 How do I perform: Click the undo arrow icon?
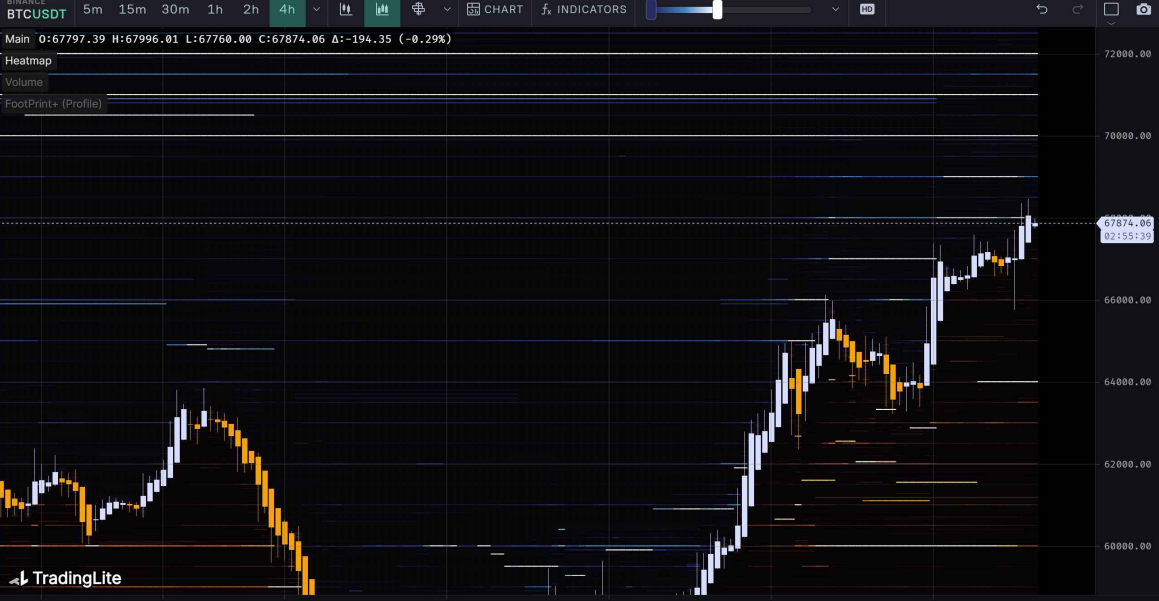[1042, 10]
